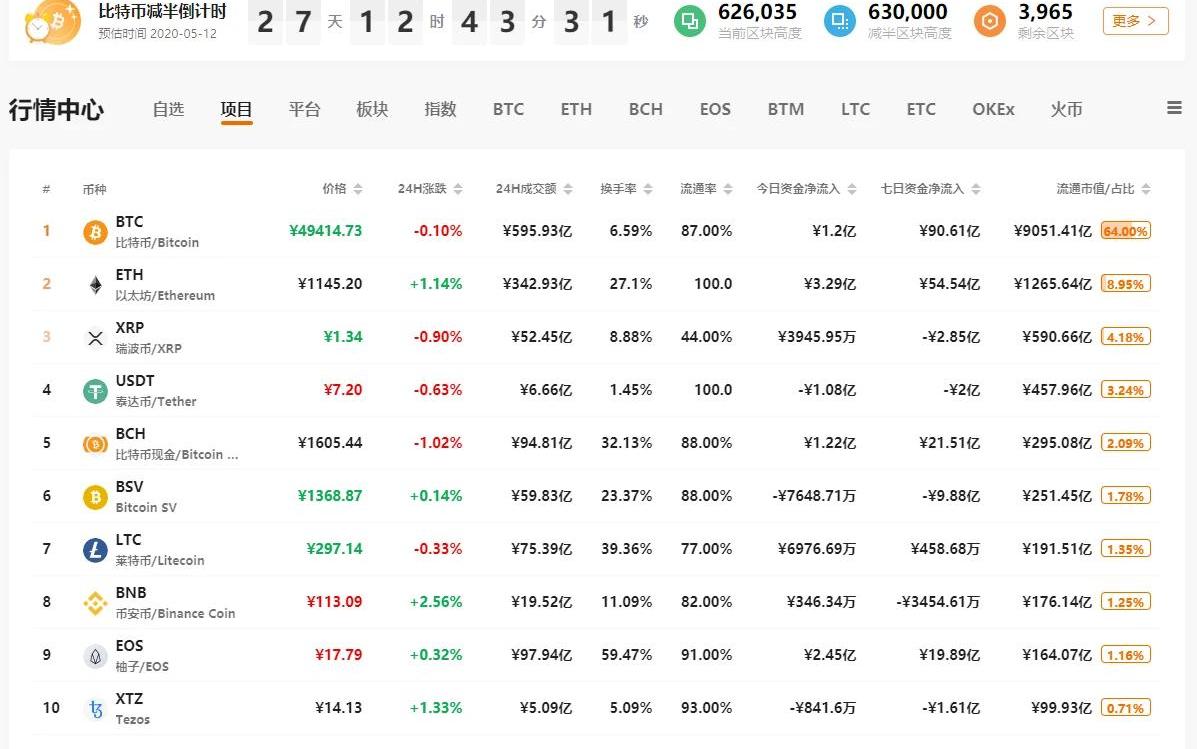Sort by 流通市值/占比 column arrows
Viewport: 1197px width, 749px height.
coord(1146,189)
